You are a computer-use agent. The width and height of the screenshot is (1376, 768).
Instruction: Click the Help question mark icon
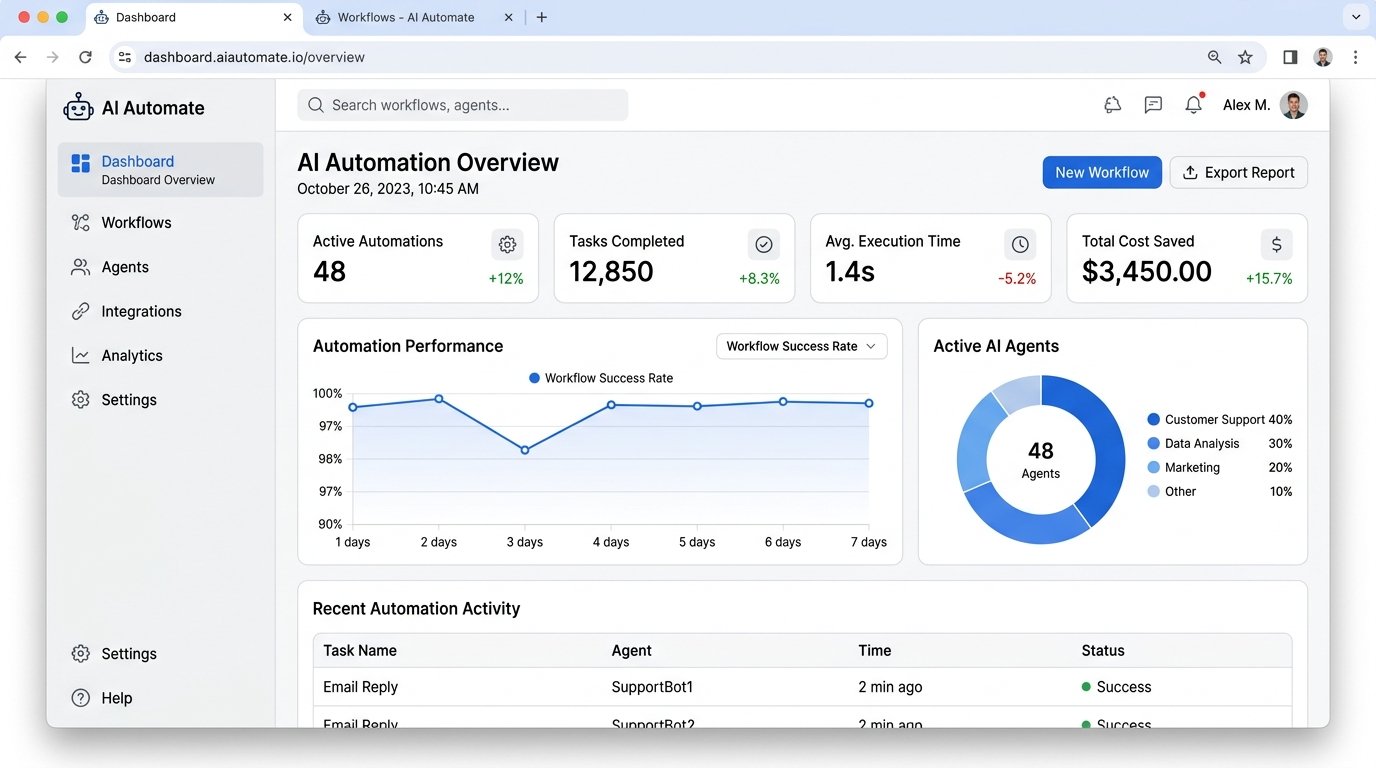(80, 697)
